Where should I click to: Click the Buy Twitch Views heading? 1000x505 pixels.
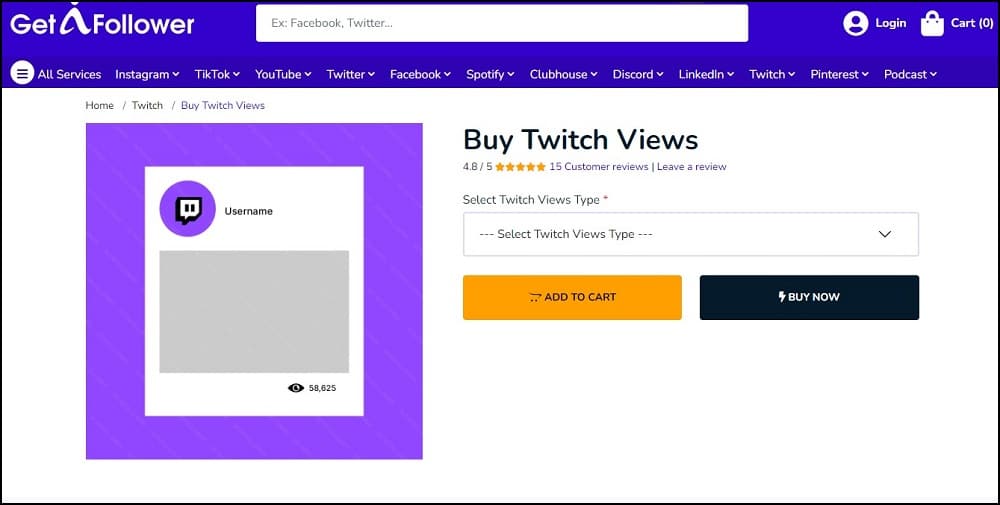pos(580,140)
